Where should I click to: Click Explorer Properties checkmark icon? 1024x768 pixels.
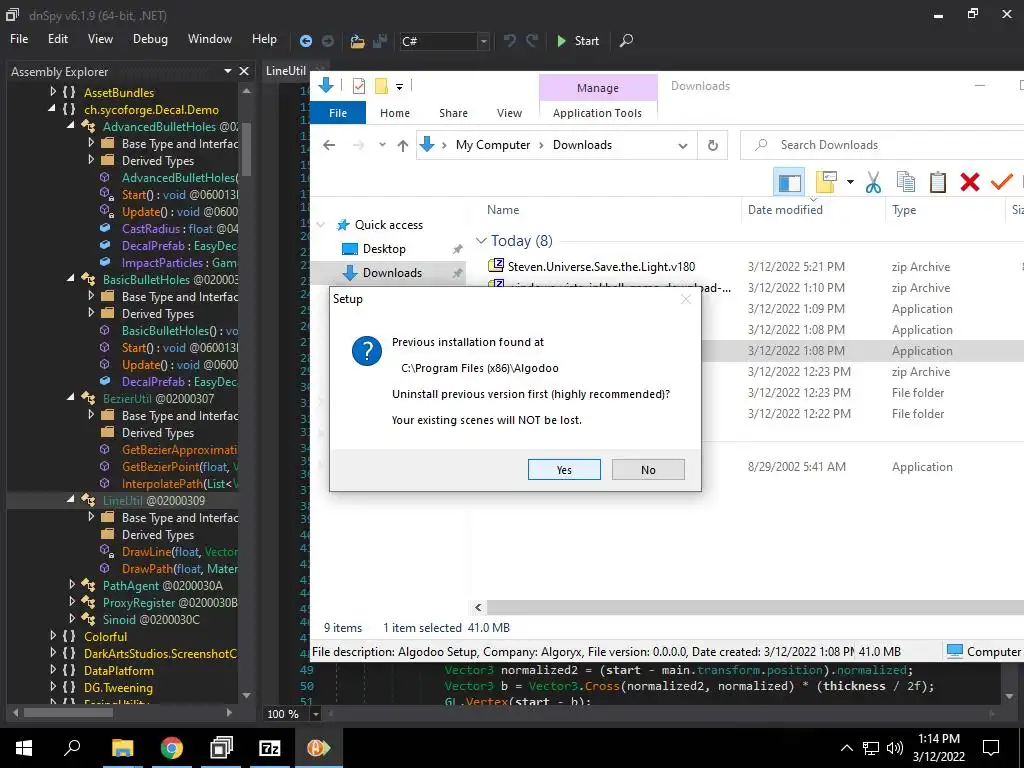[1001, 182]
